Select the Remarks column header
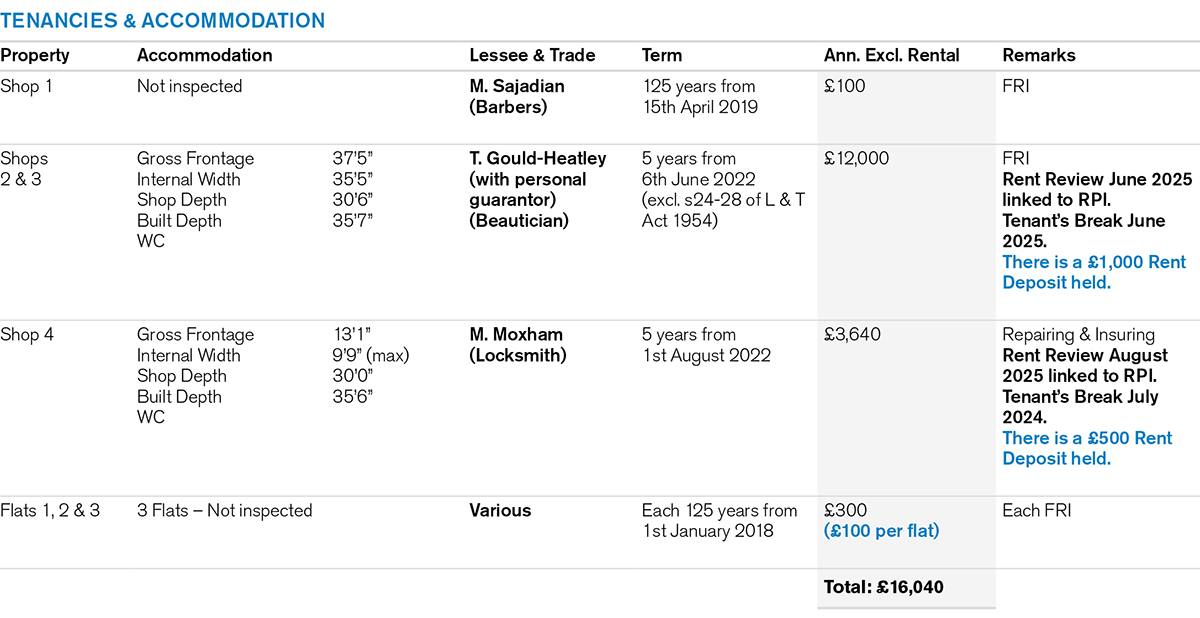This screenshot has height=618, width=1200. [x=1037, y=55]
